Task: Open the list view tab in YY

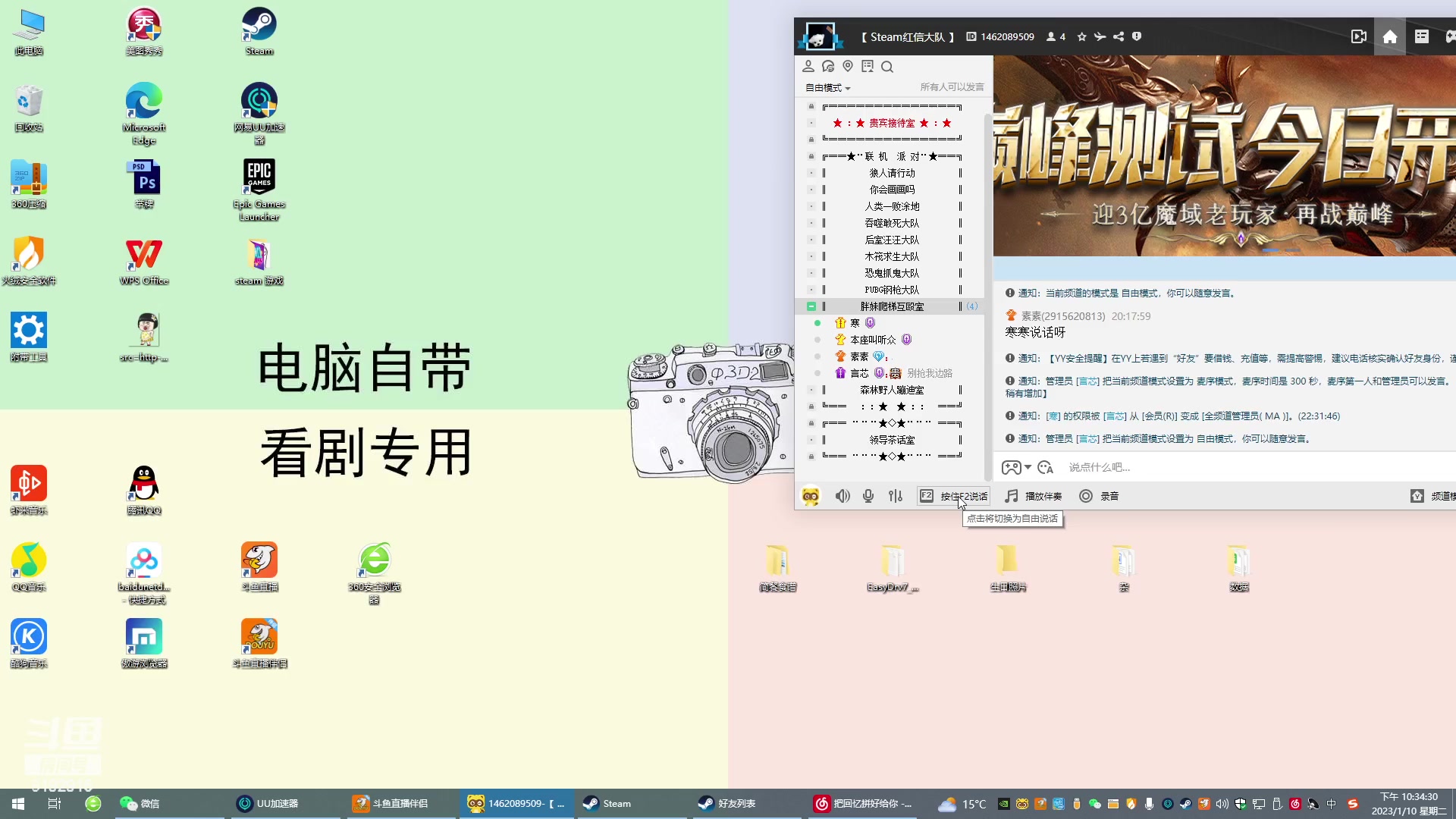Action: pyautogui.click(x=1422, y=36)
